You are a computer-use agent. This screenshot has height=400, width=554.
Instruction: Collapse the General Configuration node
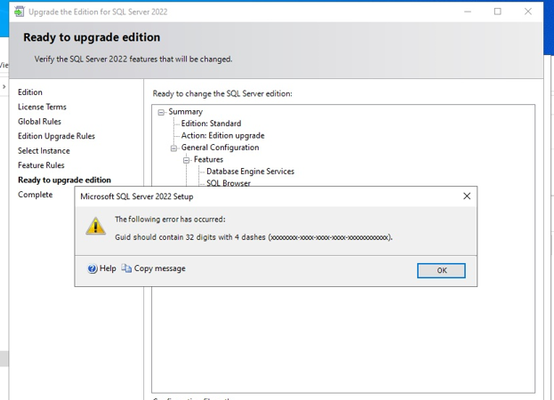point(173,148)
